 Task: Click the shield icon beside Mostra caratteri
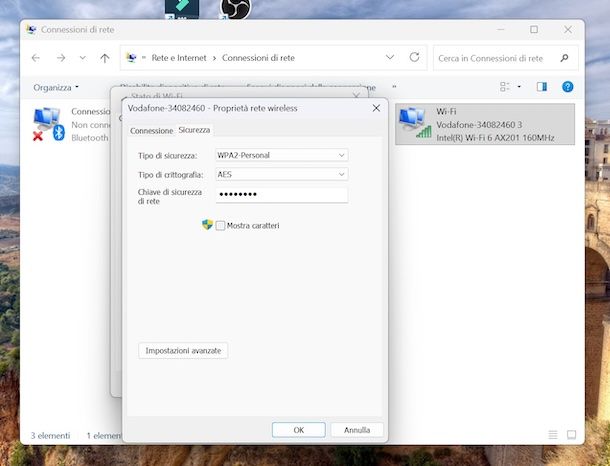tap(207, 224)
